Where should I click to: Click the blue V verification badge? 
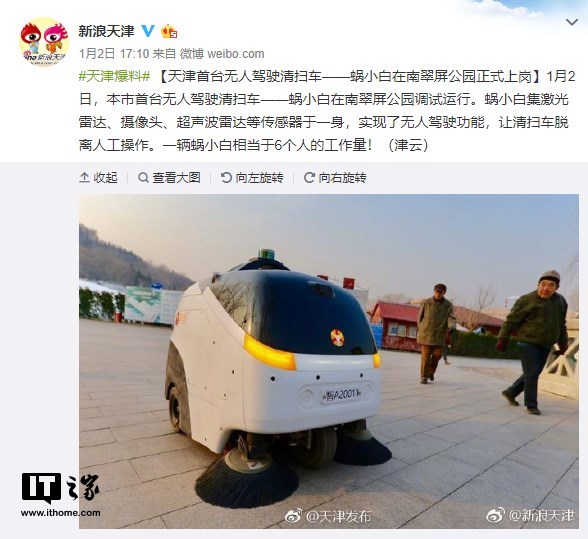(x=148, y=31)
